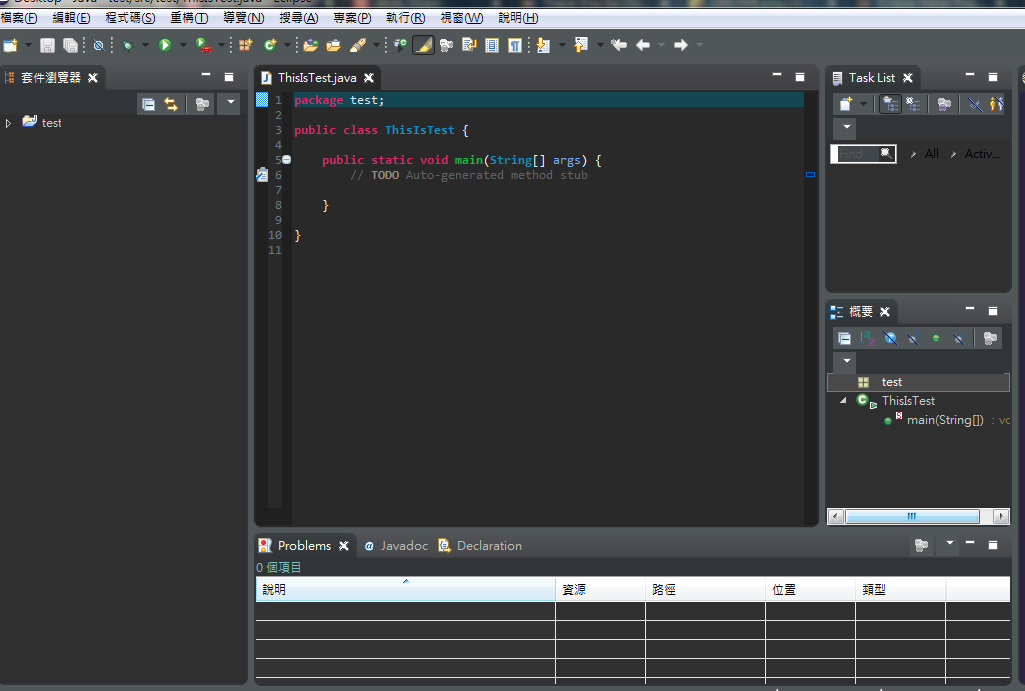Click the New Java Package icon

[246, 45]
